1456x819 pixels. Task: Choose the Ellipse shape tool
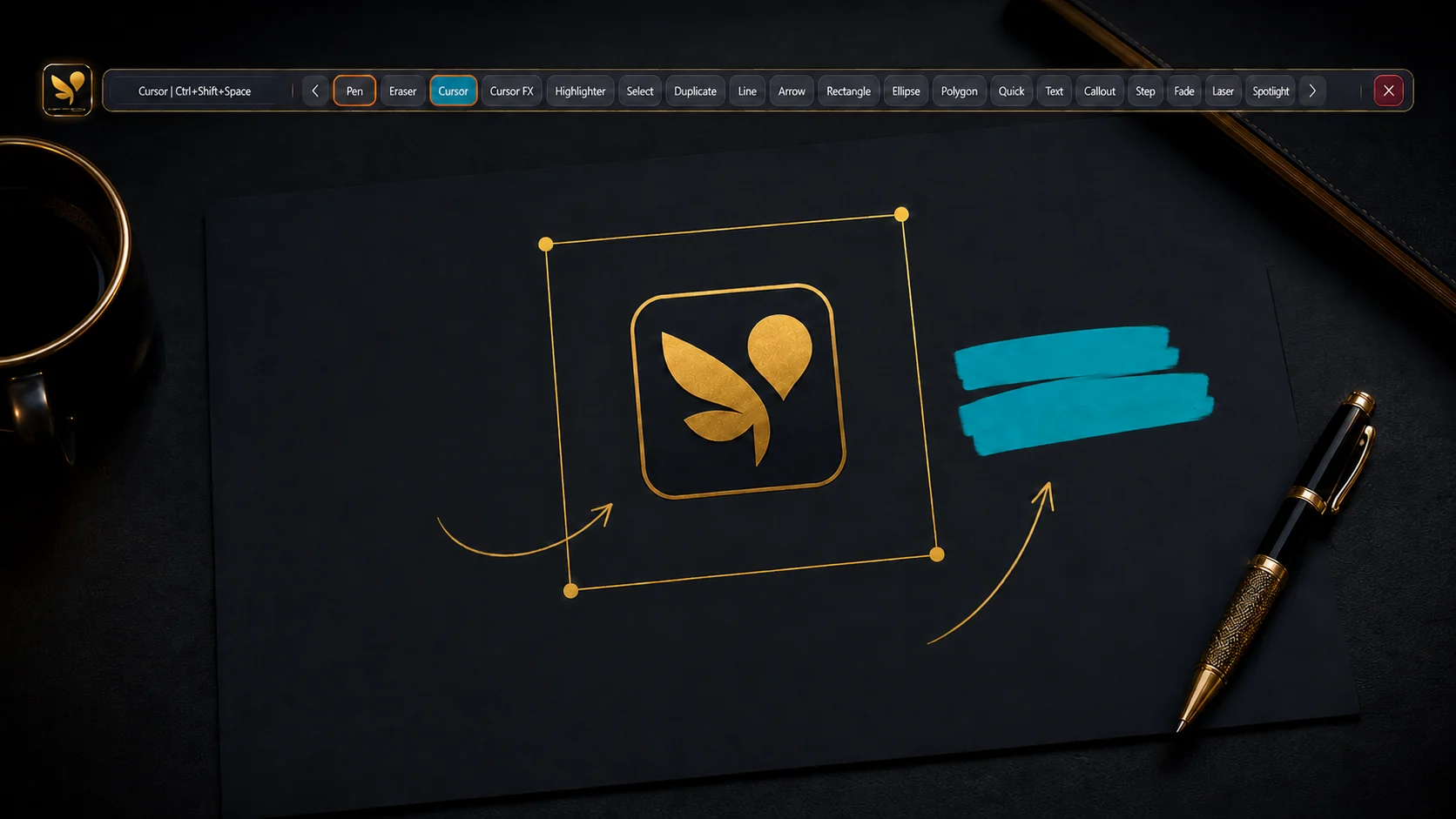tap(906, 91)
